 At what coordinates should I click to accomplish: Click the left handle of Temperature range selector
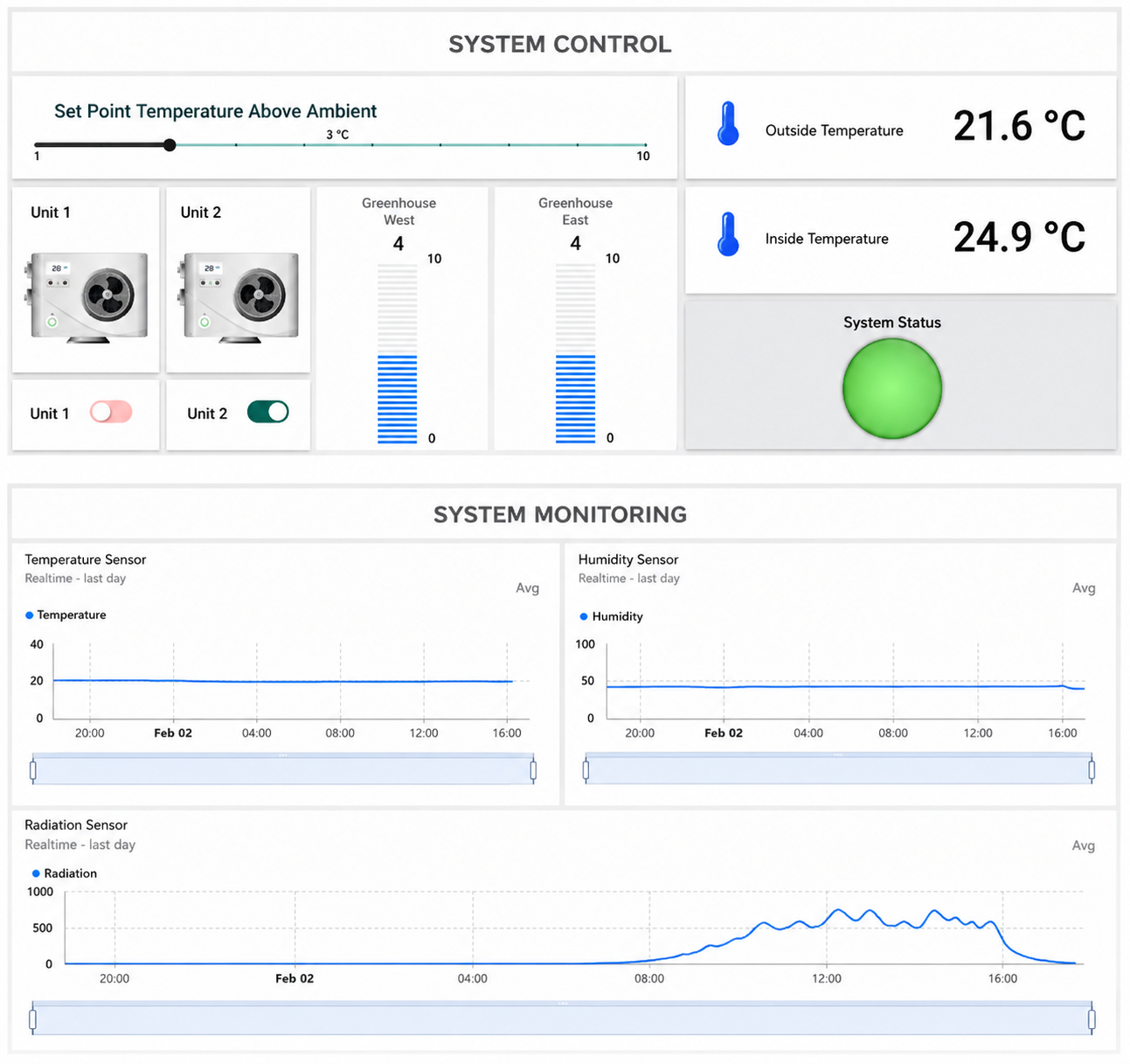(x=33, y=770)
